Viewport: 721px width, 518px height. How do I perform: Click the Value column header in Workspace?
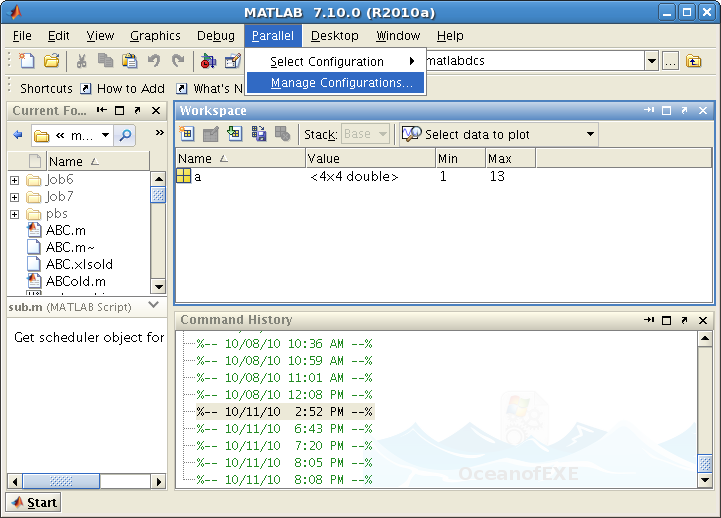tap(370, 159)
